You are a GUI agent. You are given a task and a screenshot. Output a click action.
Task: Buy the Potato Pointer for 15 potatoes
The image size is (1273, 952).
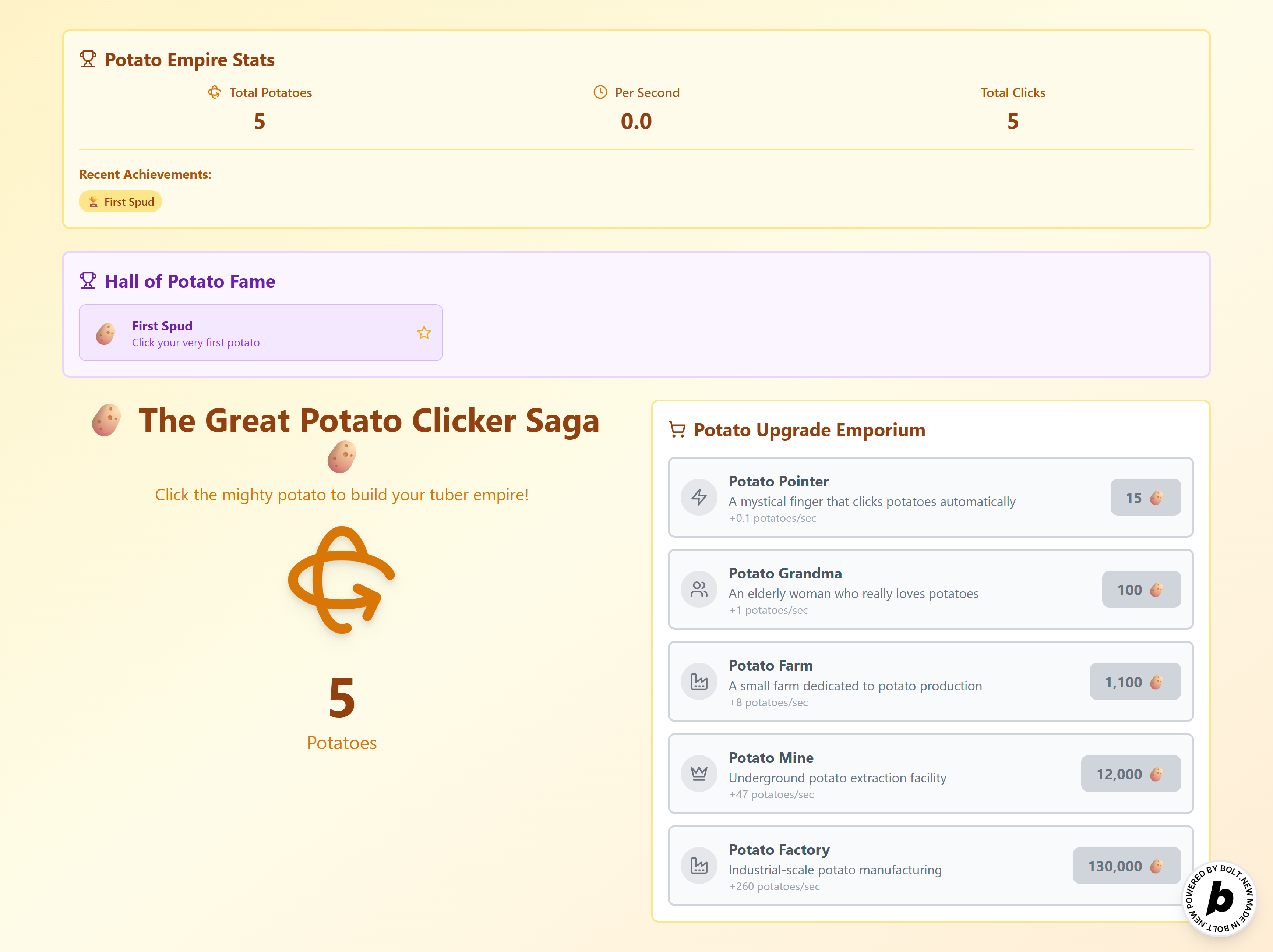[1145, 497]
